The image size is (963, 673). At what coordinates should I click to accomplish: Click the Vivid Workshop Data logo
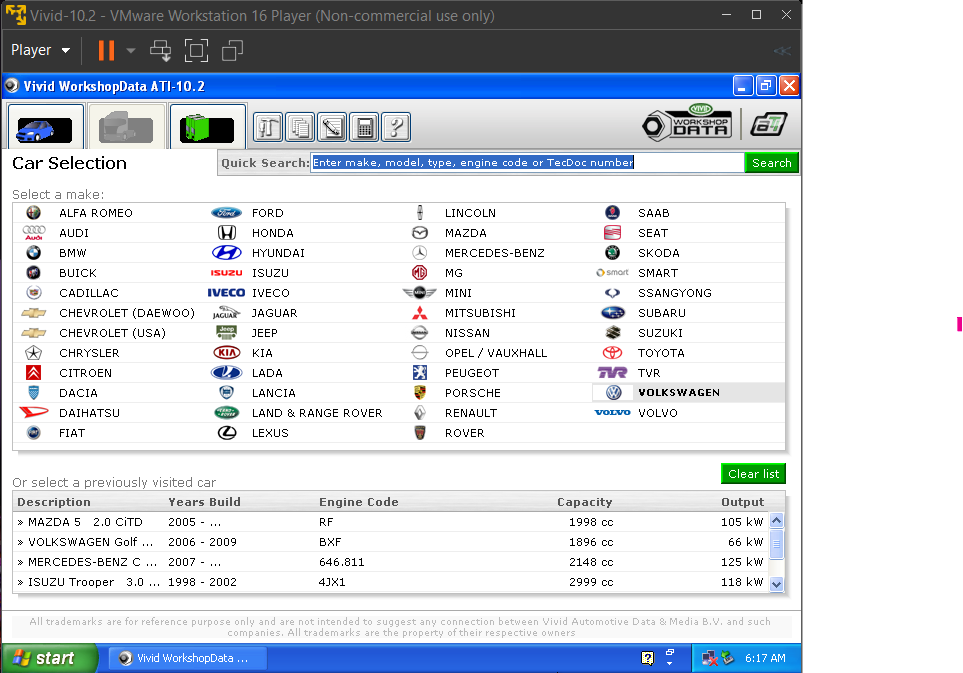point(687,123)
